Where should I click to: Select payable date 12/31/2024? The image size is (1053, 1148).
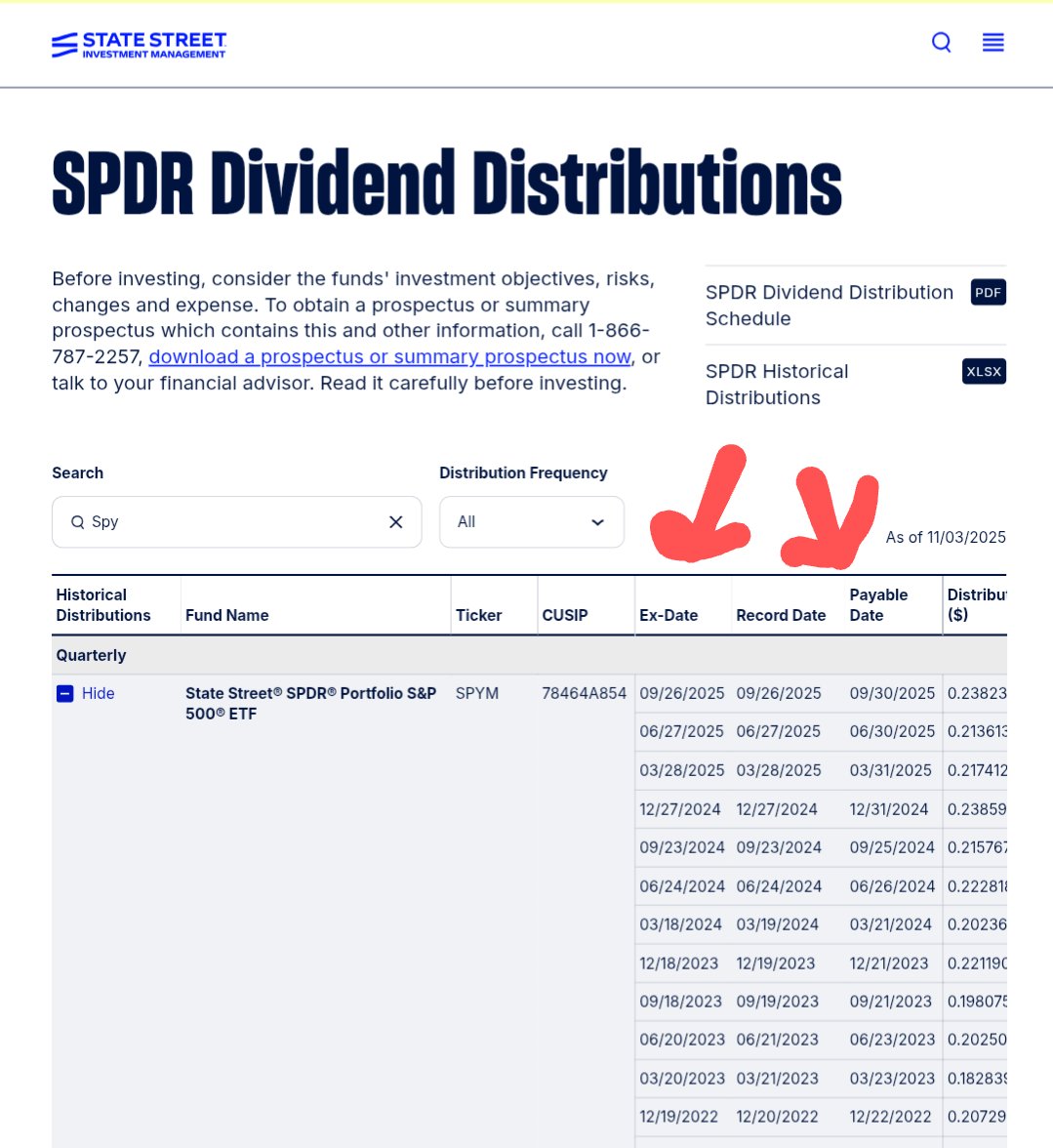click(x=888, y=809)
